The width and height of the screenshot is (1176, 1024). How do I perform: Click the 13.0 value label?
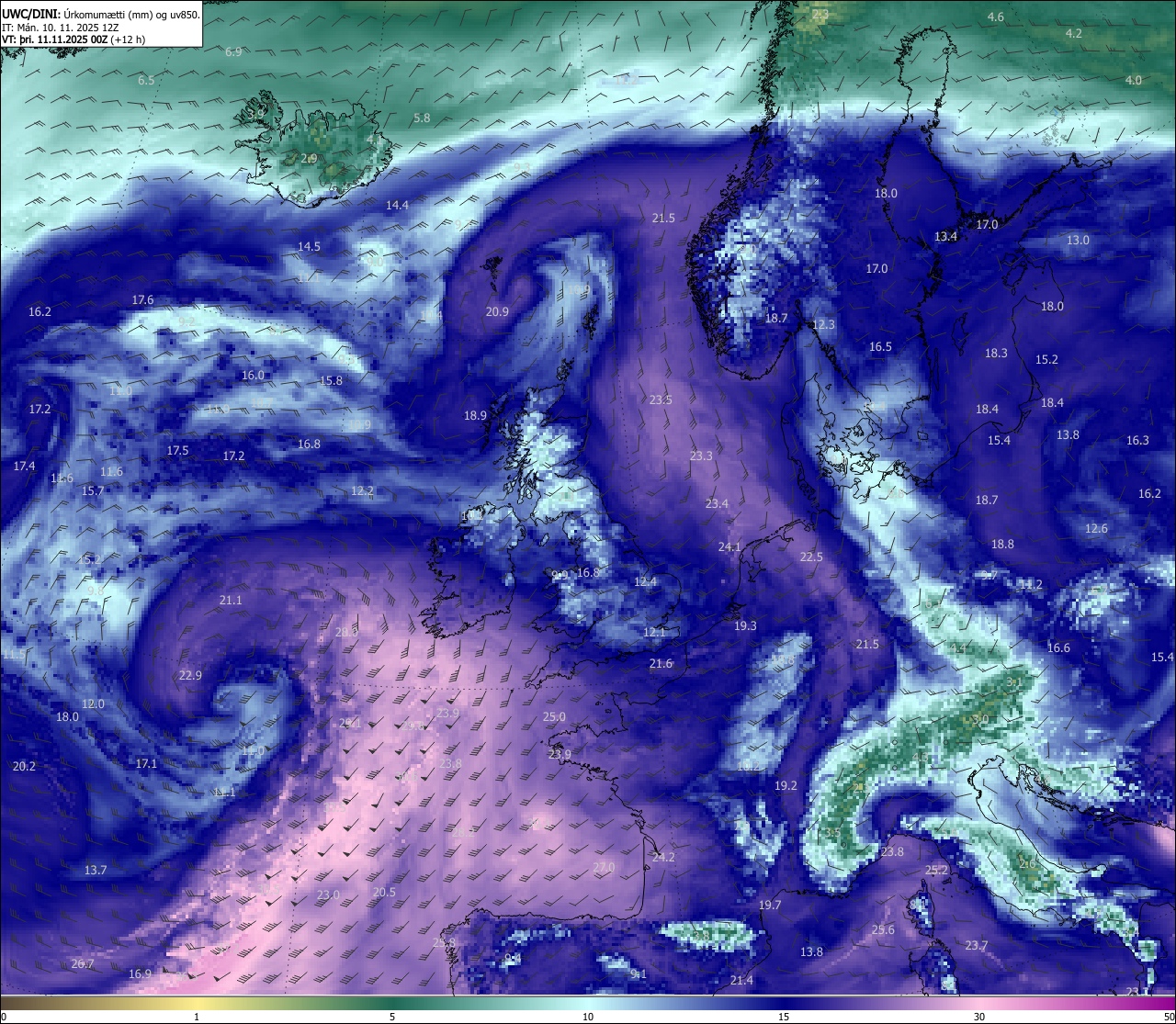(x=1078, y=241)
